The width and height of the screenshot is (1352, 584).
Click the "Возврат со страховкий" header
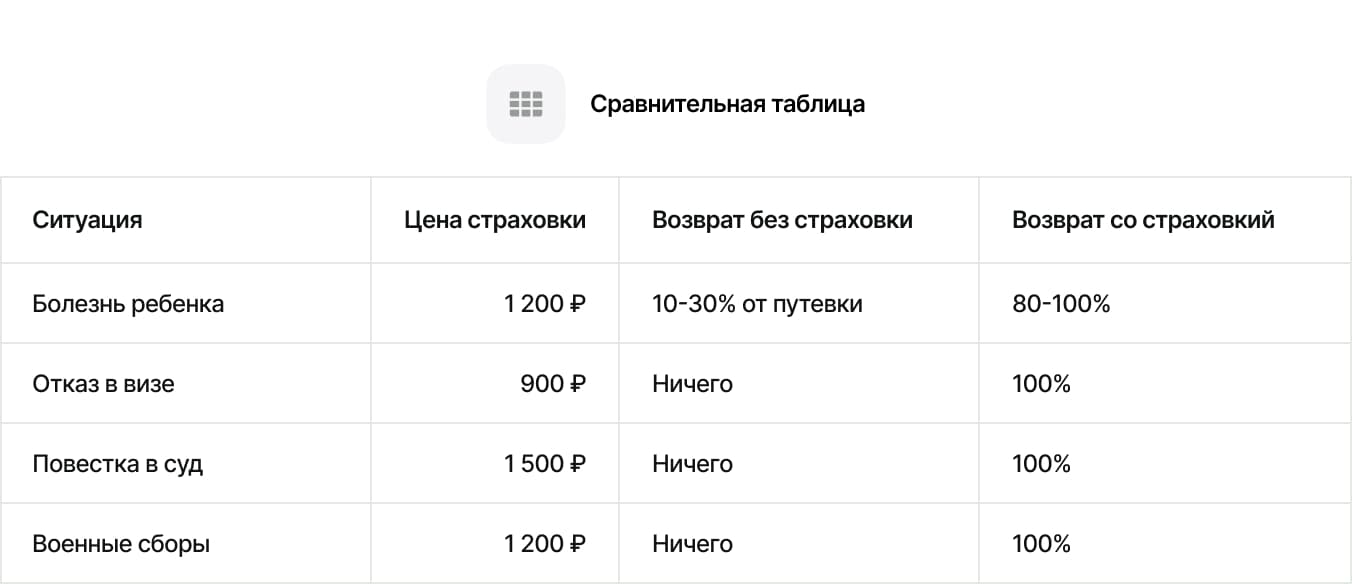(x=1143, y=220)
